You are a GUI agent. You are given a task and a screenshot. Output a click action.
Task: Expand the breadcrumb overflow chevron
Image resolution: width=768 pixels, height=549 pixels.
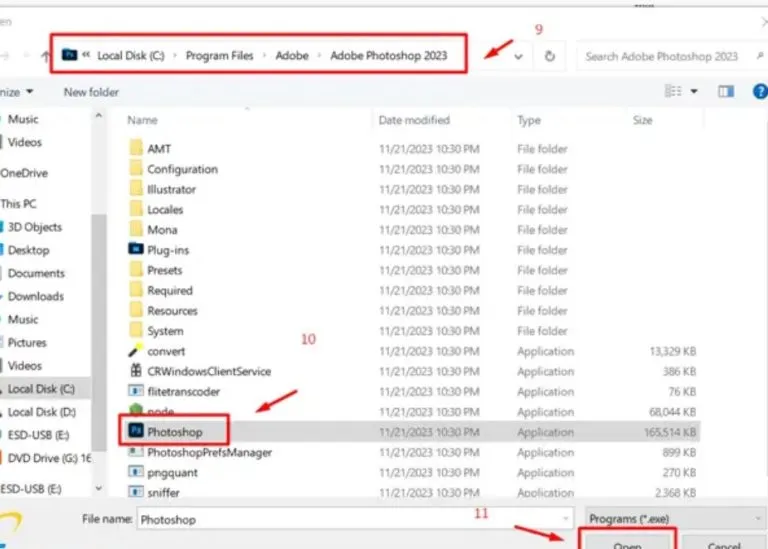click(86, 55)
